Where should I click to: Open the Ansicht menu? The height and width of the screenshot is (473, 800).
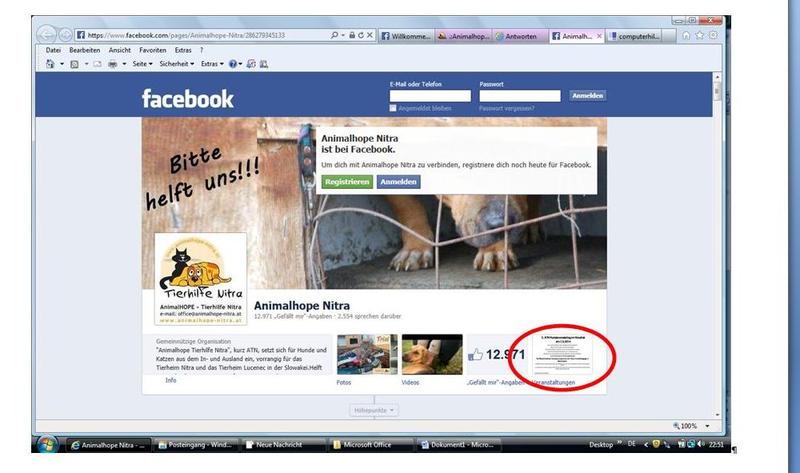pyautogui.click(x=119, y=50)
